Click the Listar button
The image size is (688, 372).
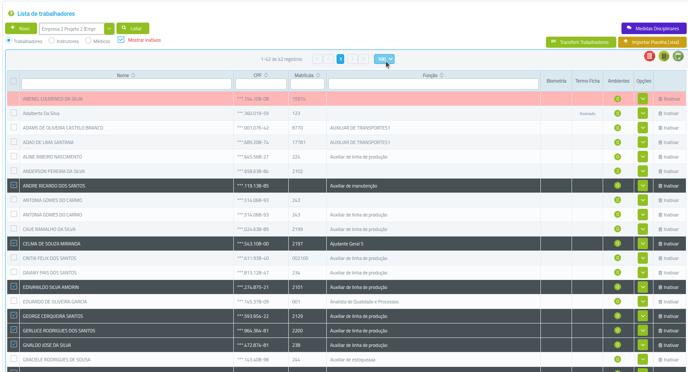[x=133, y=29]
